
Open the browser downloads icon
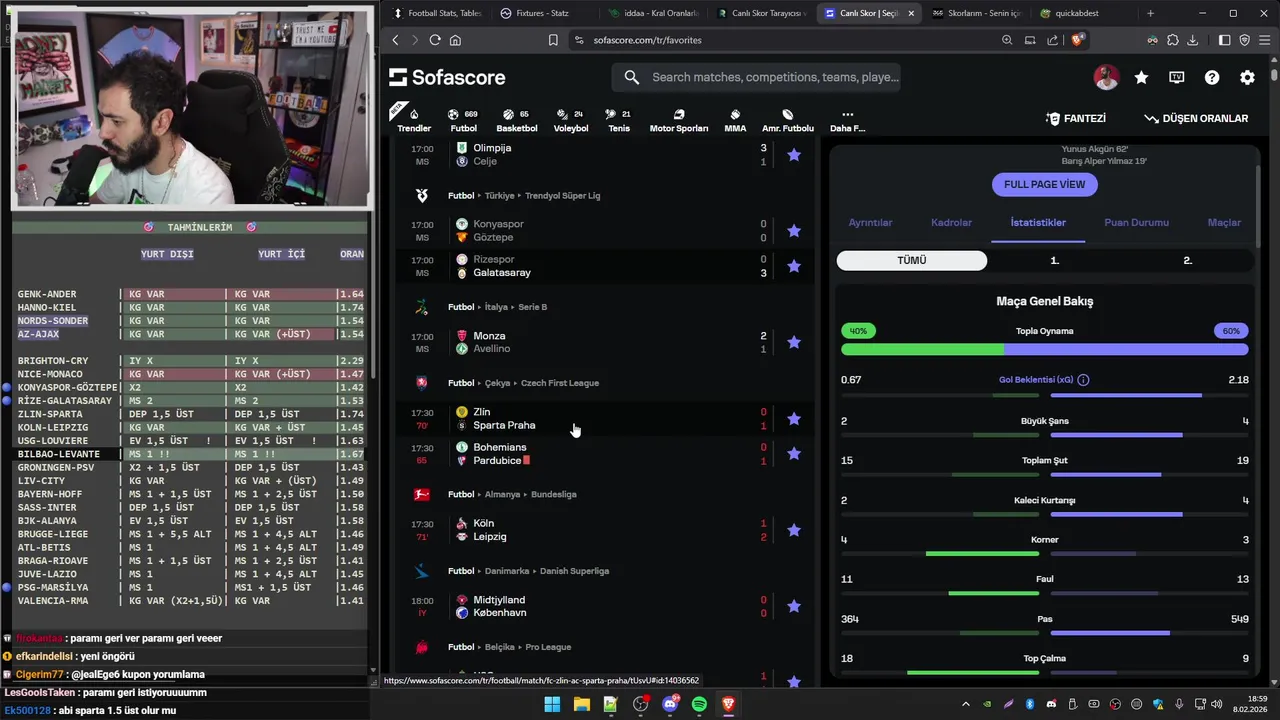[1192, 40]
